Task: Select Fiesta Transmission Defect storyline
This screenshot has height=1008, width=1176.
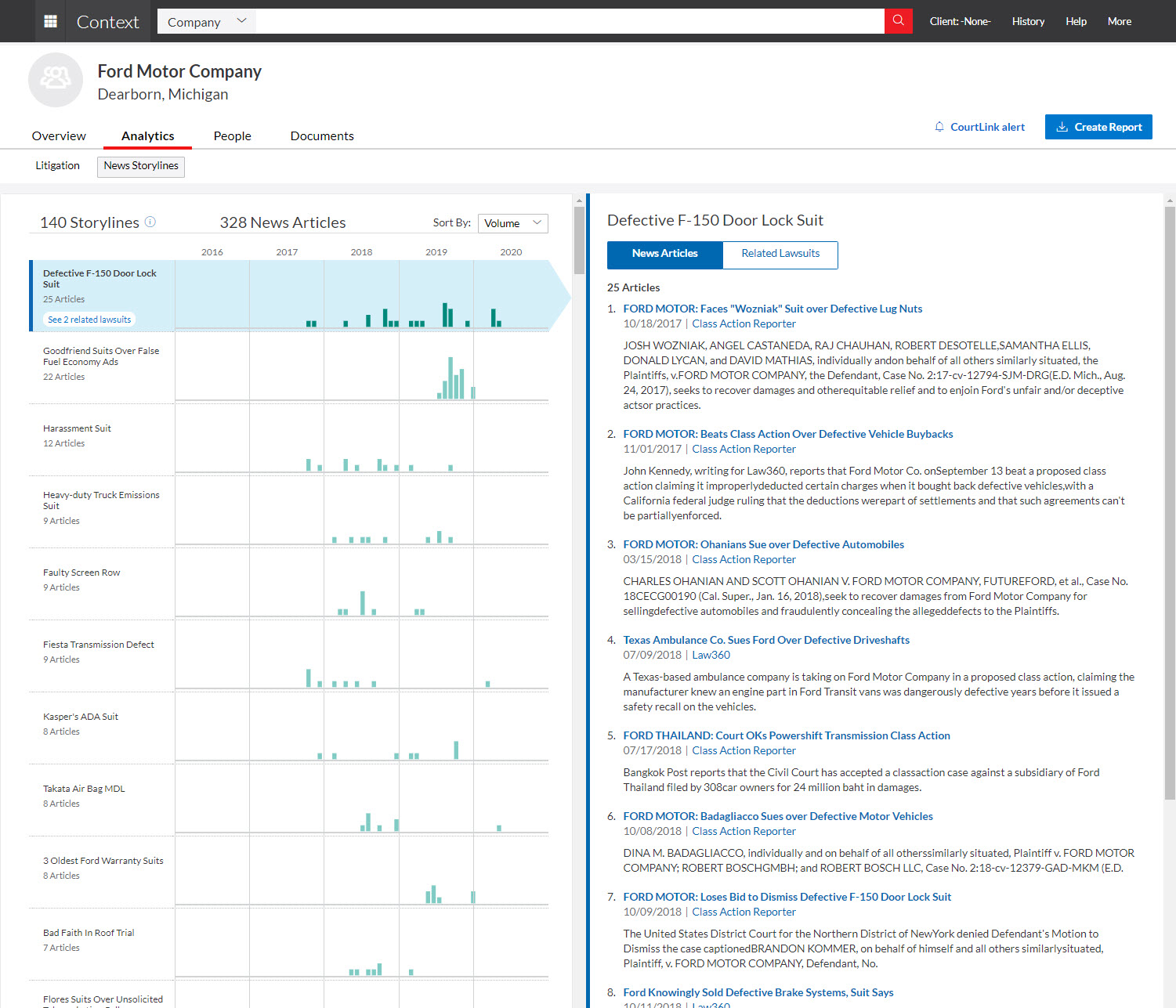Action: pos(98,645)
